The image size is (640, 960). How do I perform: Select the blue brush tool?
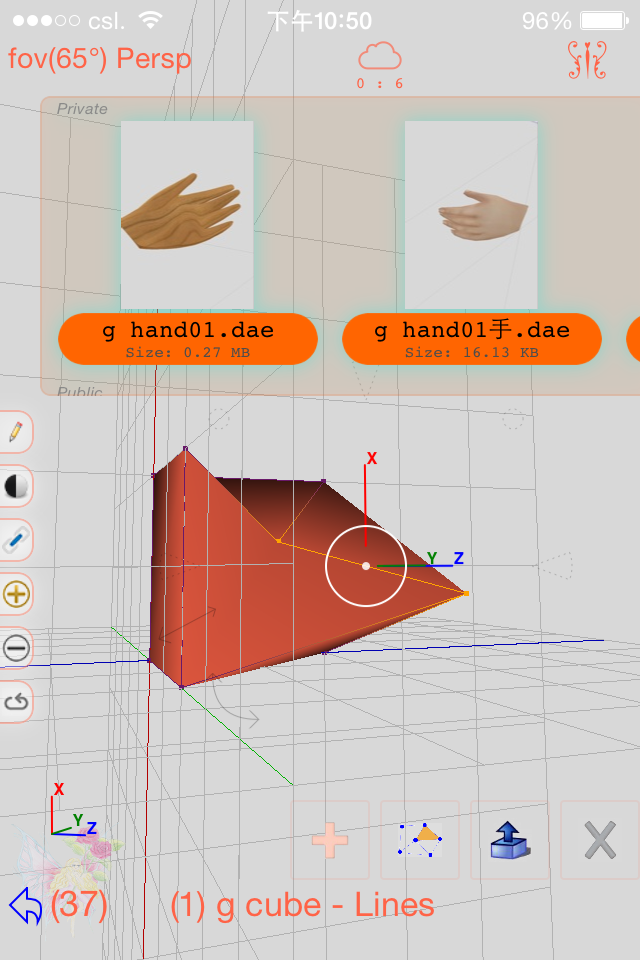16,540
